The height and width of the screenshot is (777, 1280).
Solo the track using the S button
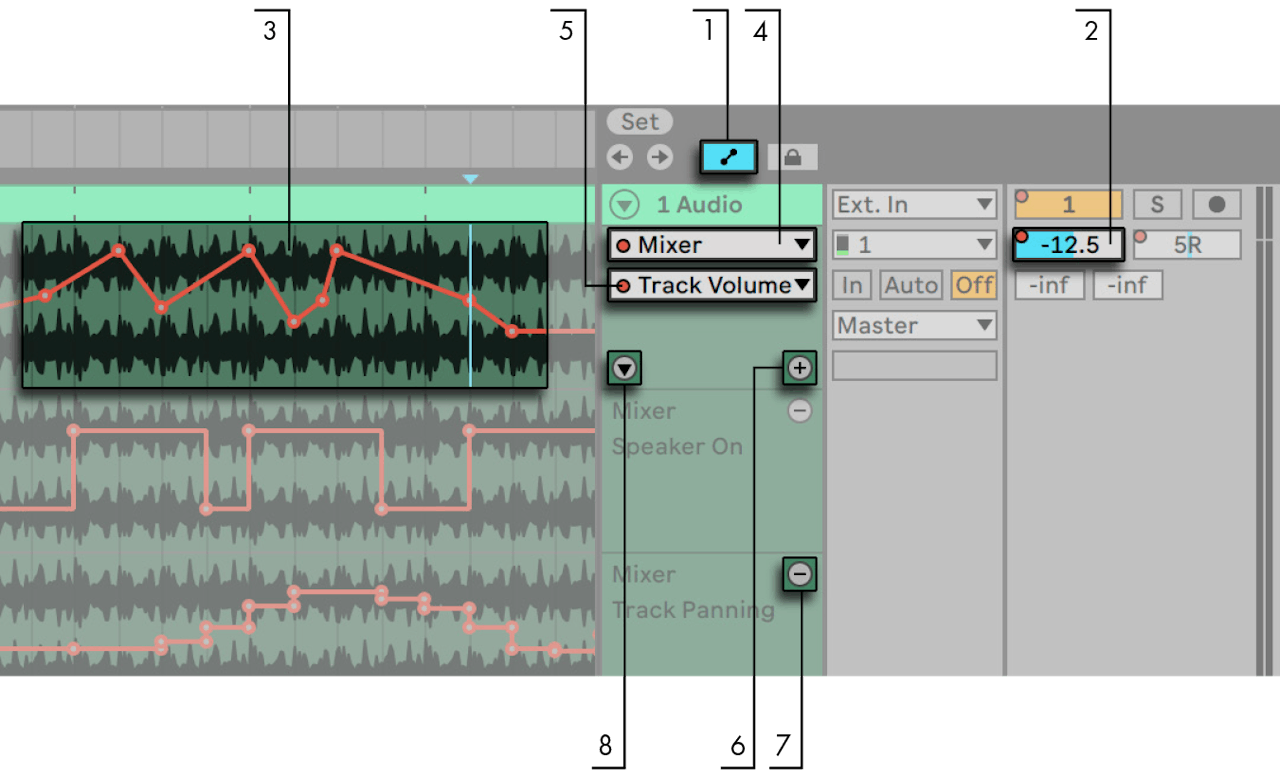click(1157, 204)
